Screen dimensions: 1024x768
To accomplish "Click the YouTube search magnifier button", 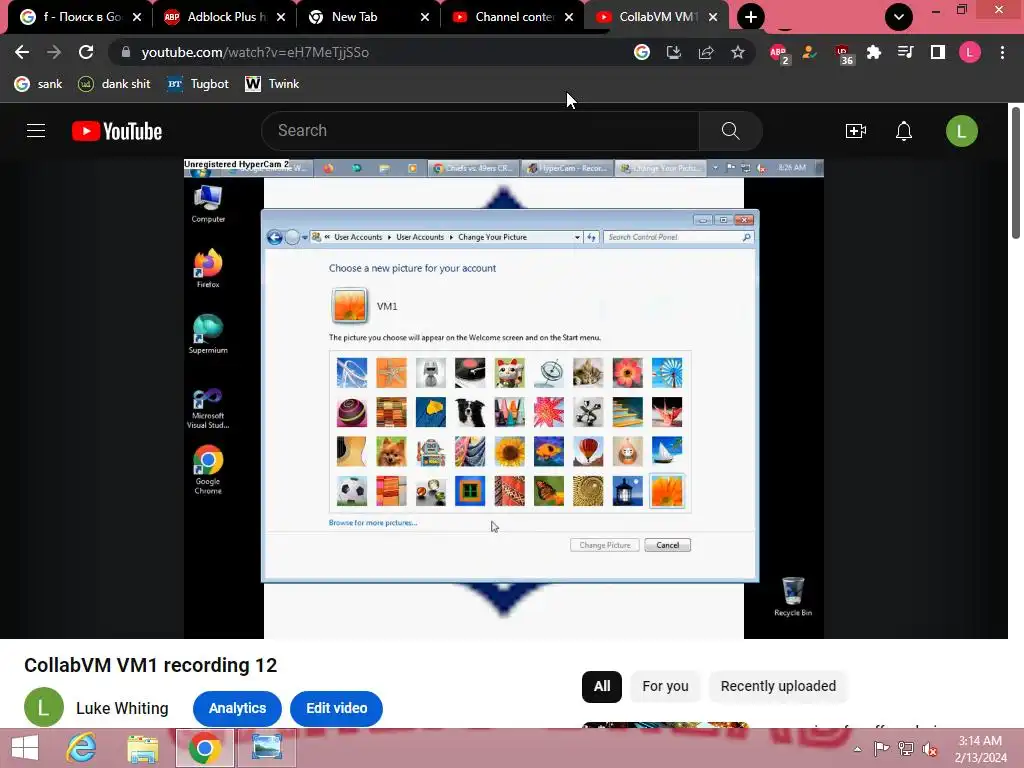I will (x=730, y=131).
